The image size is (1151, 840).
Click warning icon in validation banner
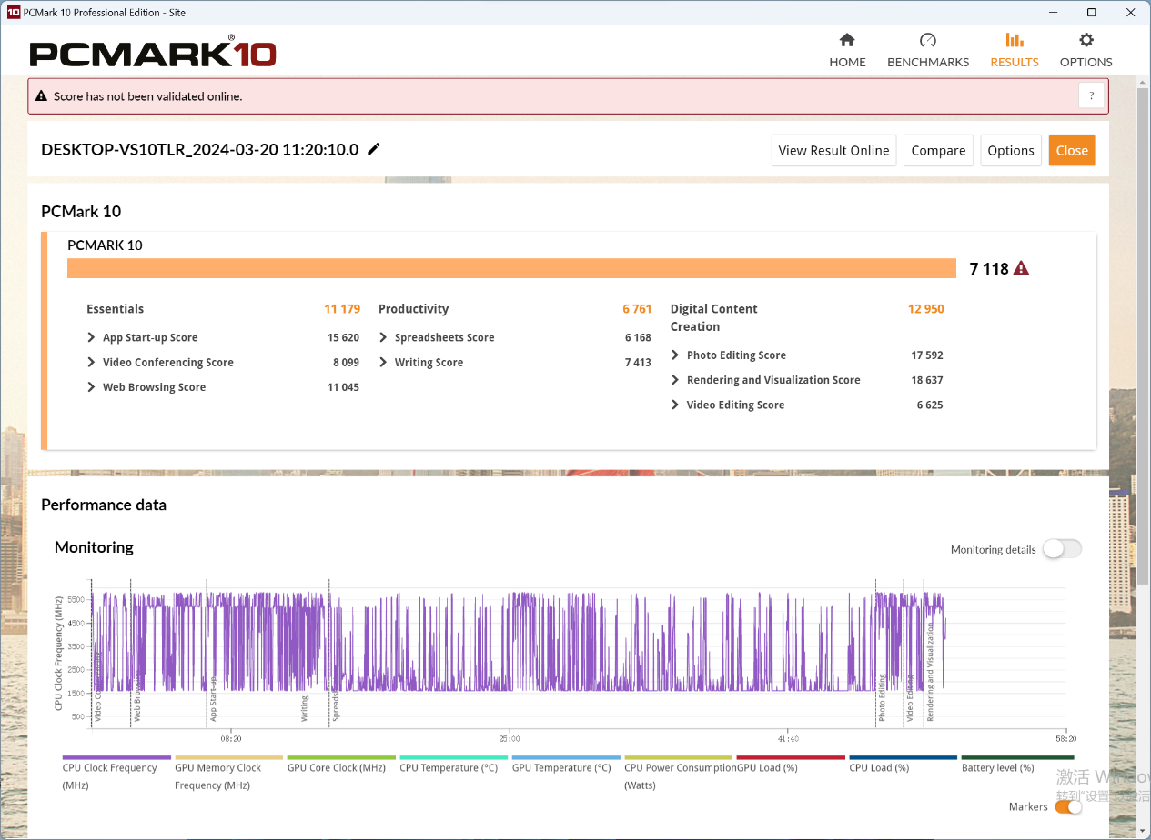tap(41, 97)
